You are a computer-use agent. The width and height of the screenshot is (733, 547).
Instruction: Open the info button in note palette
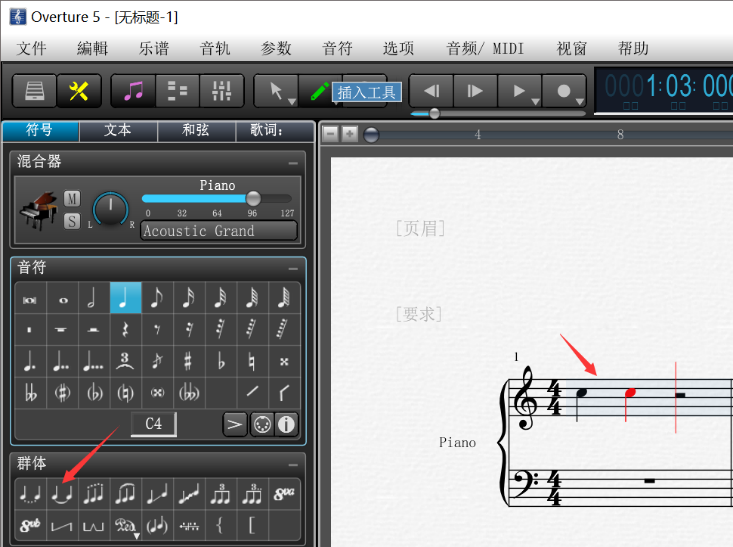click(x=286, y=425)
